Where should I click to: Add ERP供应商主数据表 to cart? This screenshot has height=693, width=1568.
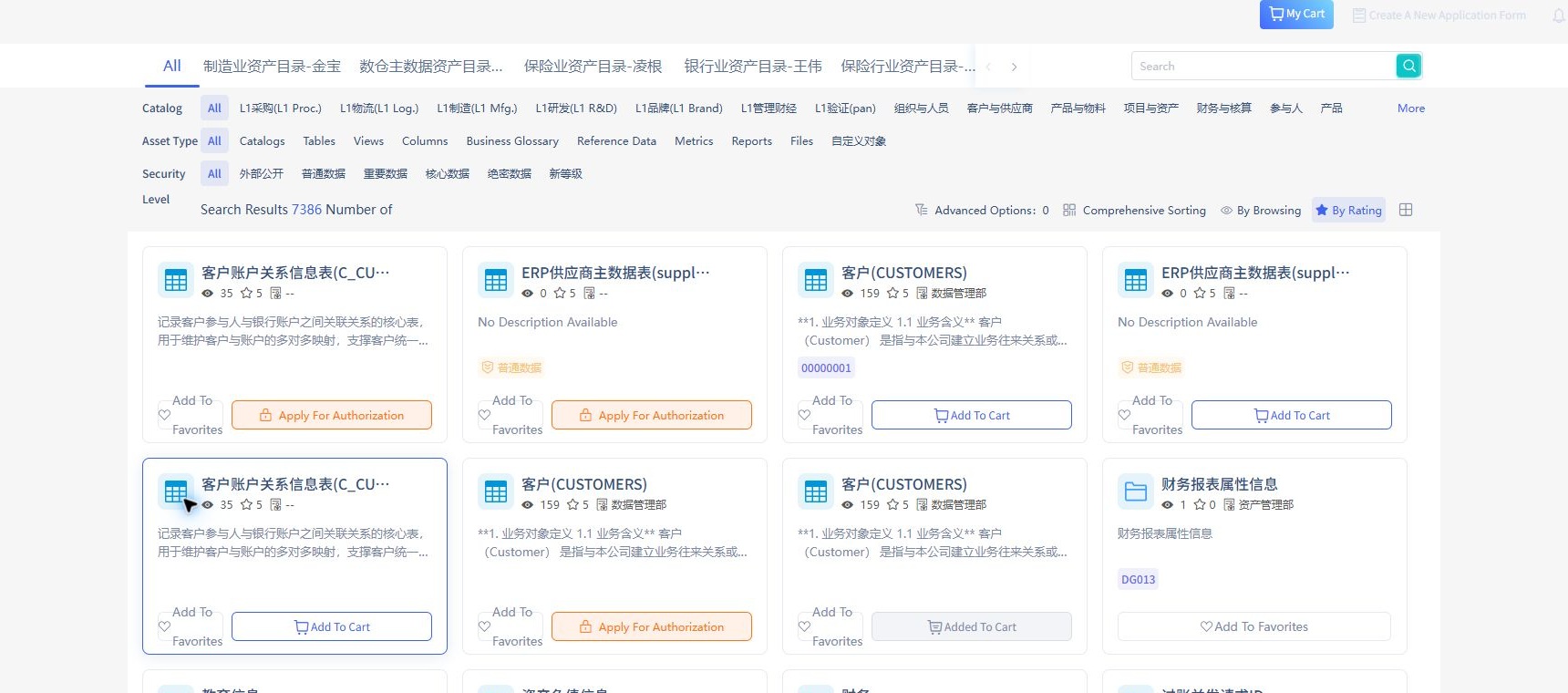(x=1292, y=415)
